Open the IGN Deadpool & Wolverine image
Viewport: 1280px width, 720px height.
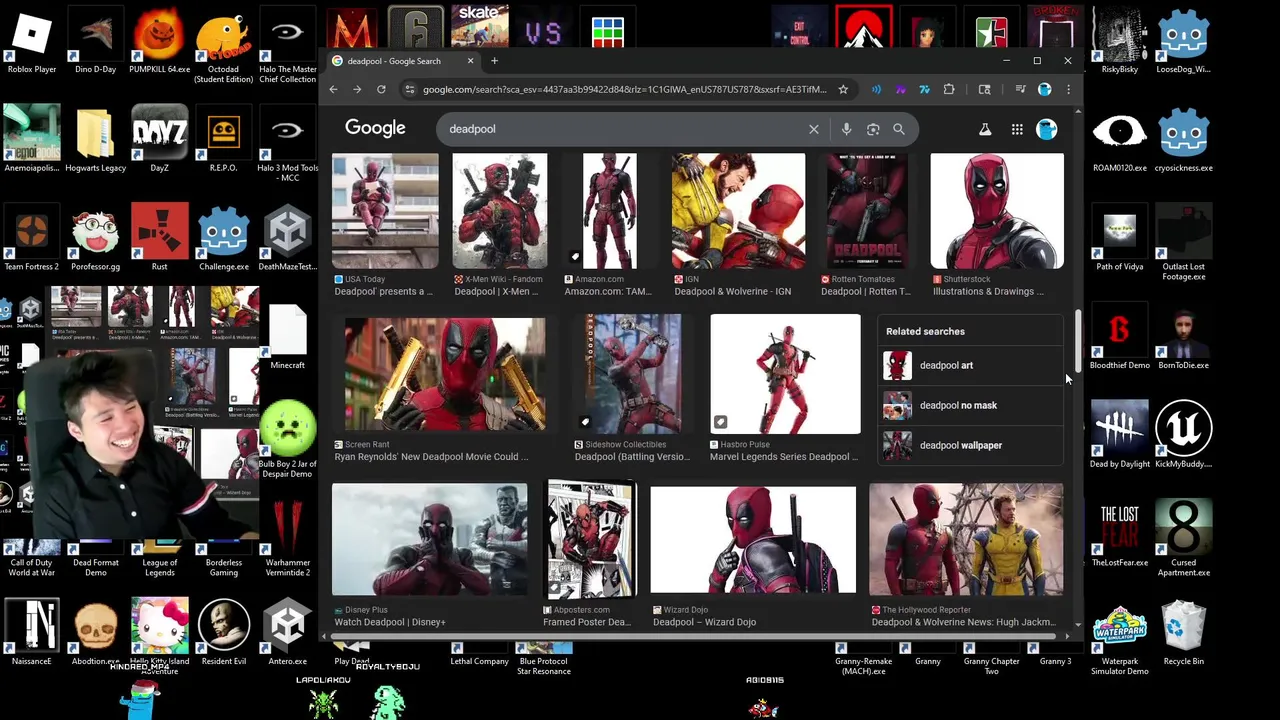click(738, 211)
